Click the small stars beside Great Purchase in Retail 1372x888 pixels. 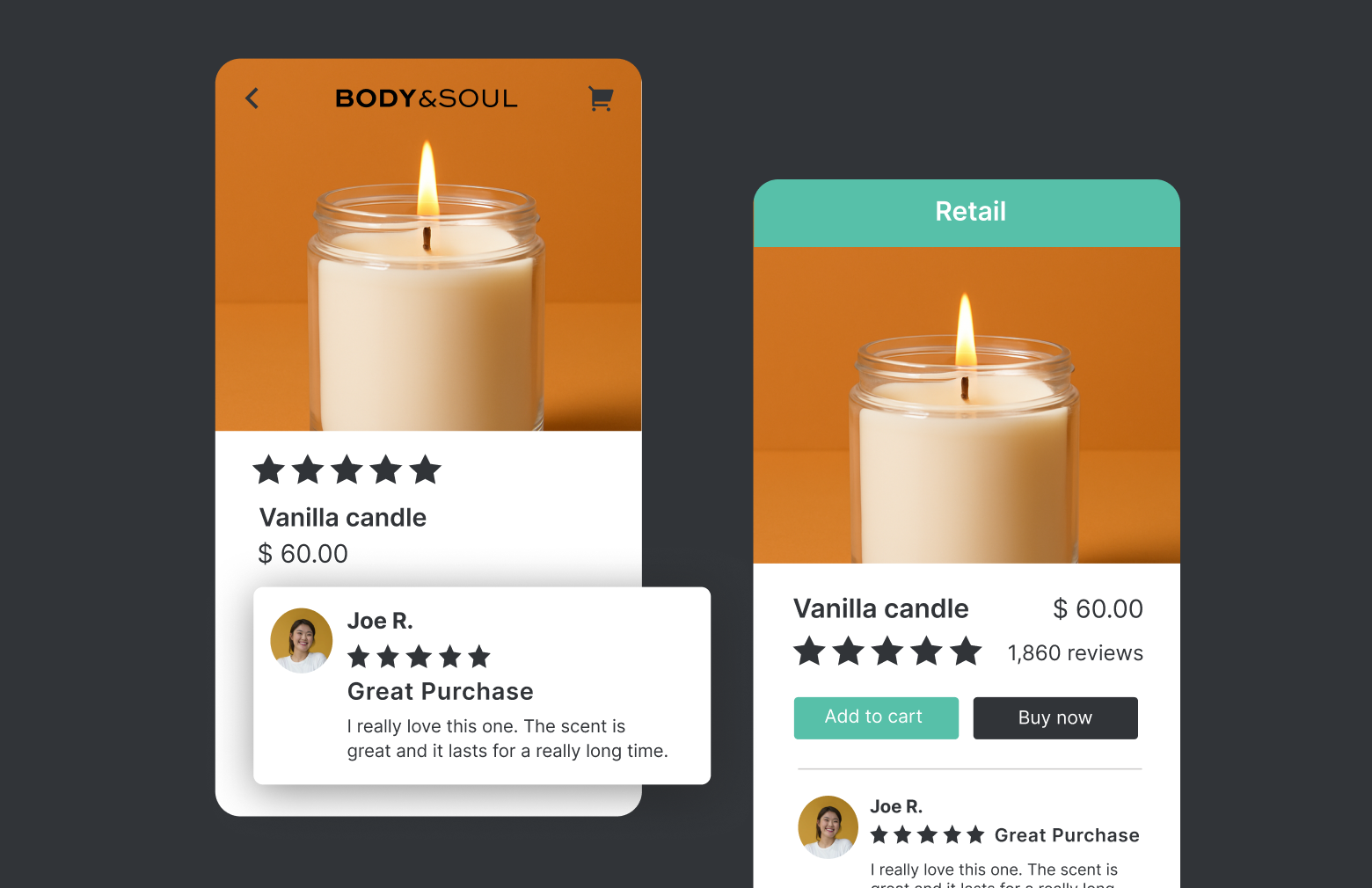(927, 834)
